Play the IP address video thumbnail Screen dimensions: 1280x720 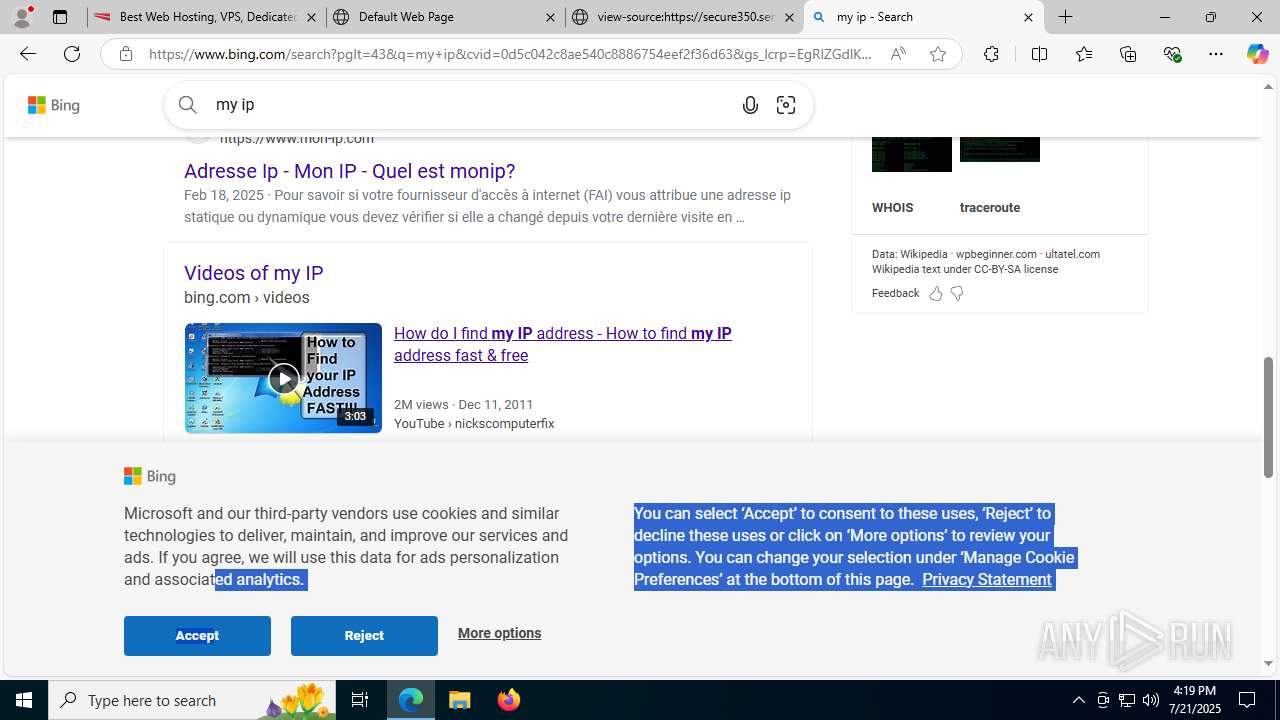pyautogui.click(x=283, y=378)
